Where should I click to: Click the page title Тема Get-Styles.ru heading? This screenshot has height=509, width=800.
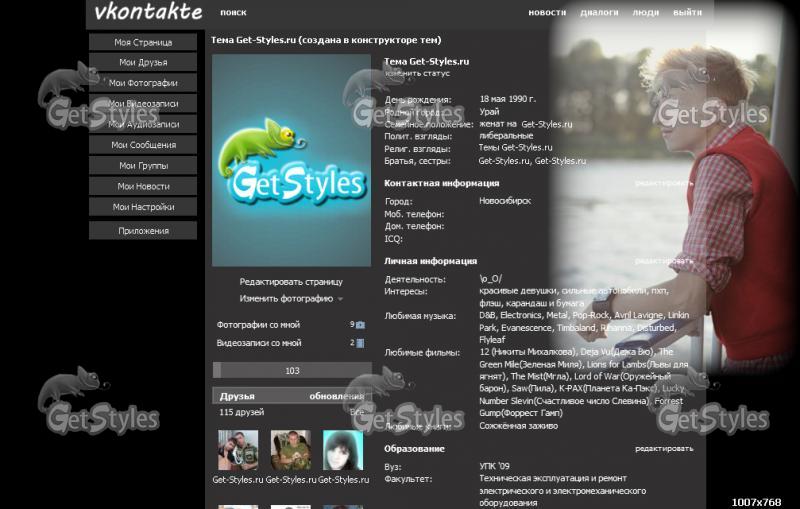[326, 40]
